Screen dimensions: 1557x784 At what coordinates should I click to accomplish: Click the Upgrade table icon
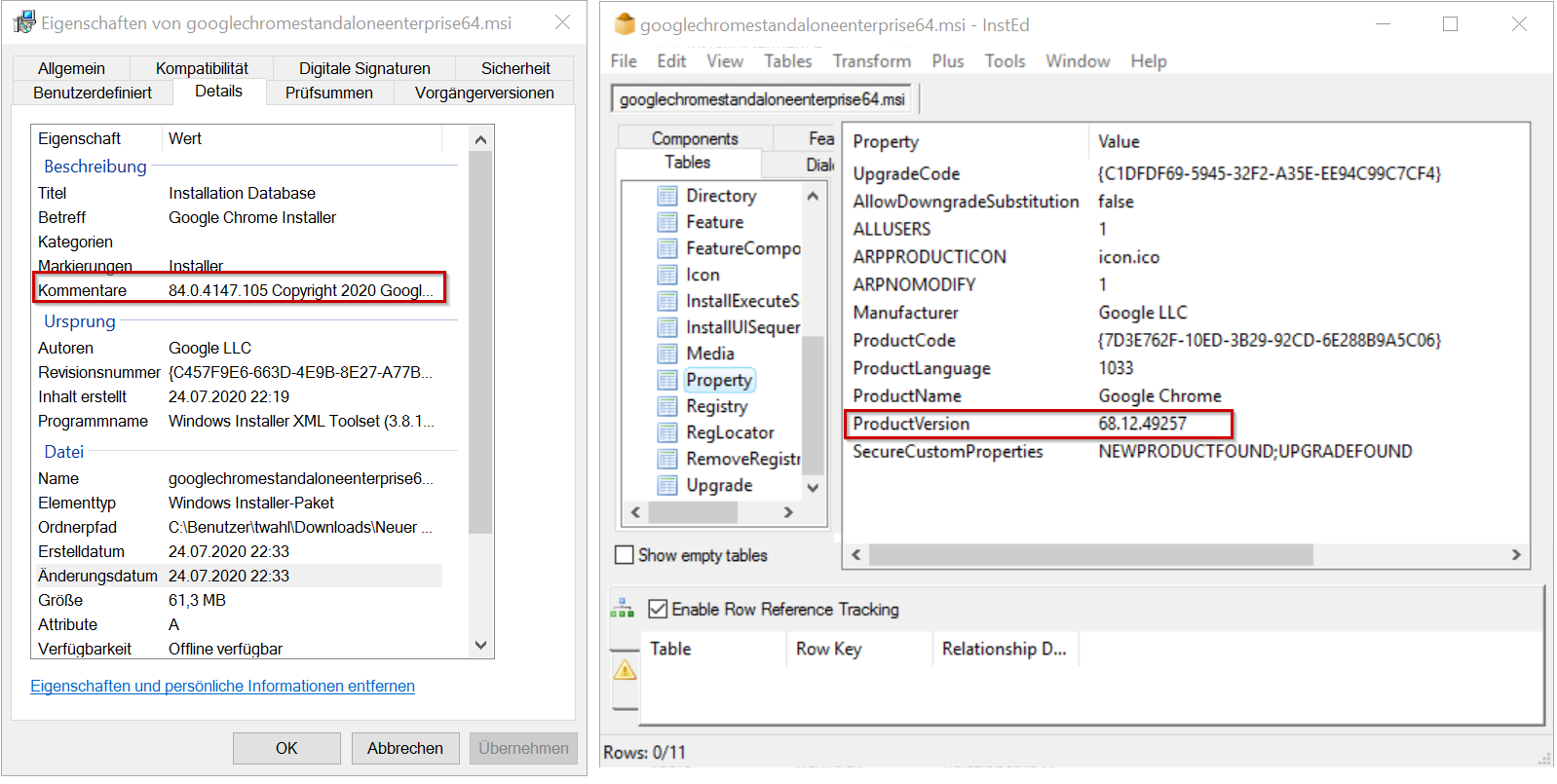(667, 485)
